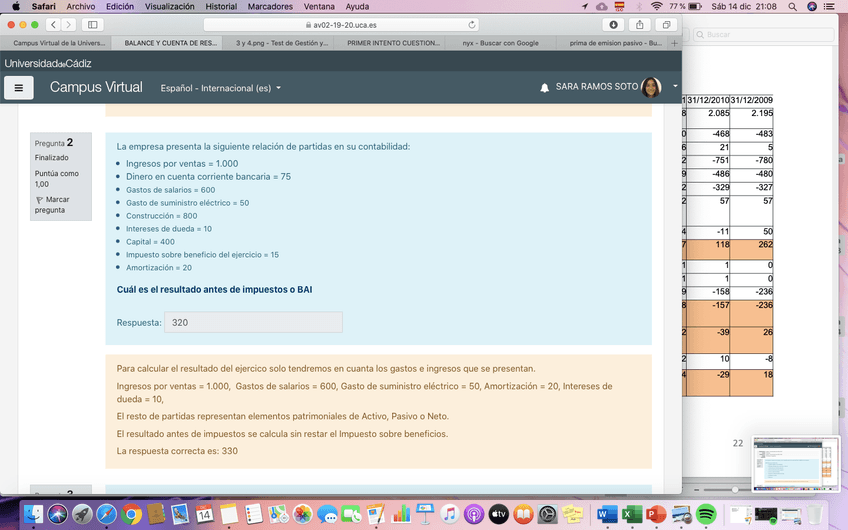The image size is (848, 530).
Task: Open the notifications bell icon
Action: pos(545,88)
